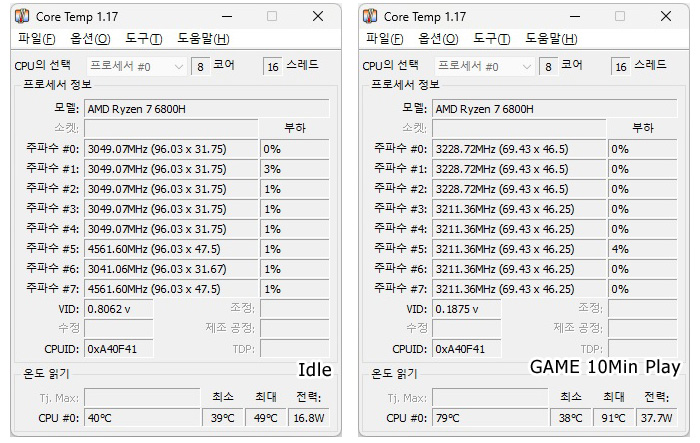Click thread count box 16 in GAME window
The width and height of the screenshot is (700, 443).
click(x=621, y=67)
